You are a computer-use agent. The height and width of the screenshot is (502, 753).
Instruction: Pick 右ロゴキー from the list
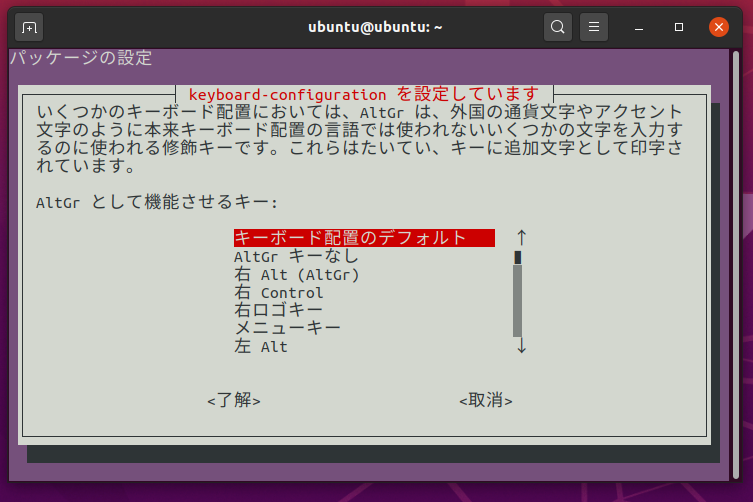click(278, 310)
